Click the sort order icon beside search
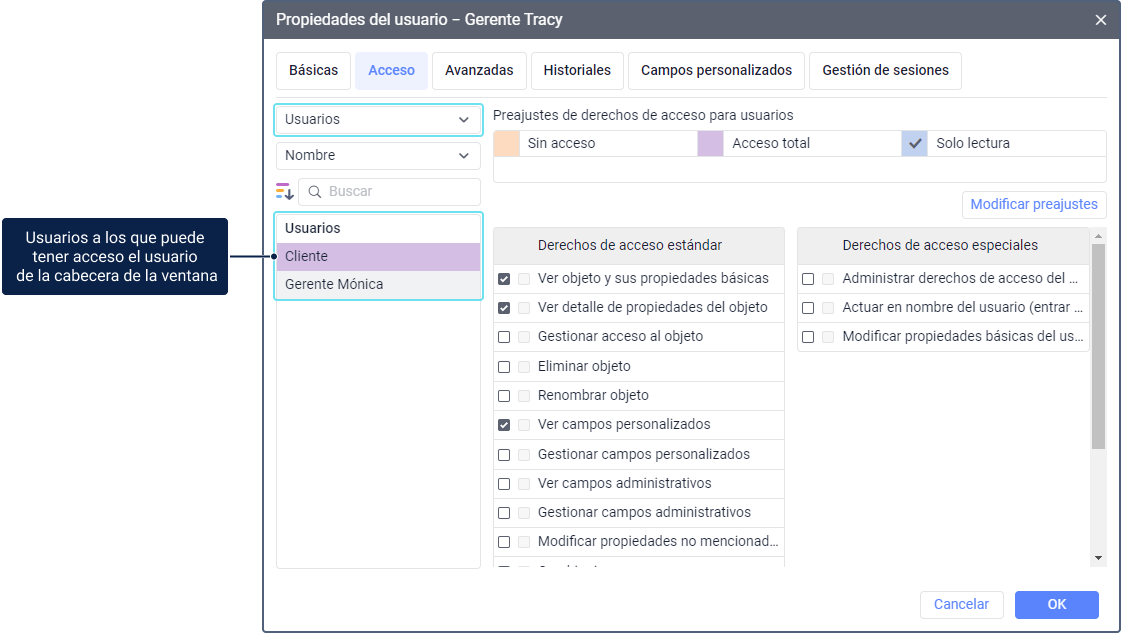This screenshot has width=1121, height=633. (285, 192)
